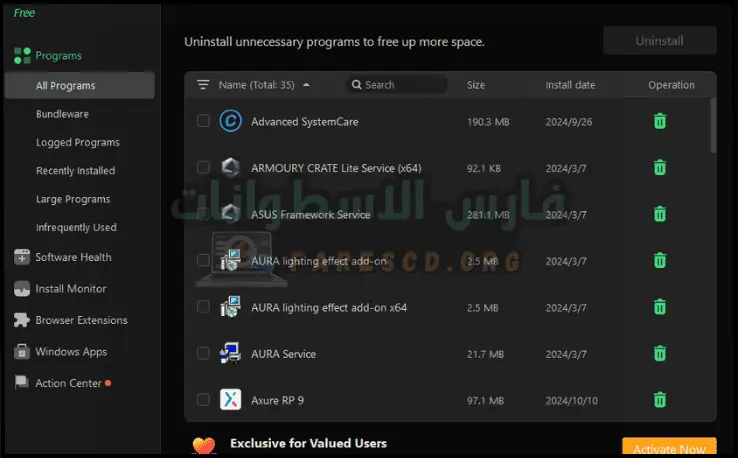
Task: Open the filter icon beside Name column
Action: coord(203,85)
